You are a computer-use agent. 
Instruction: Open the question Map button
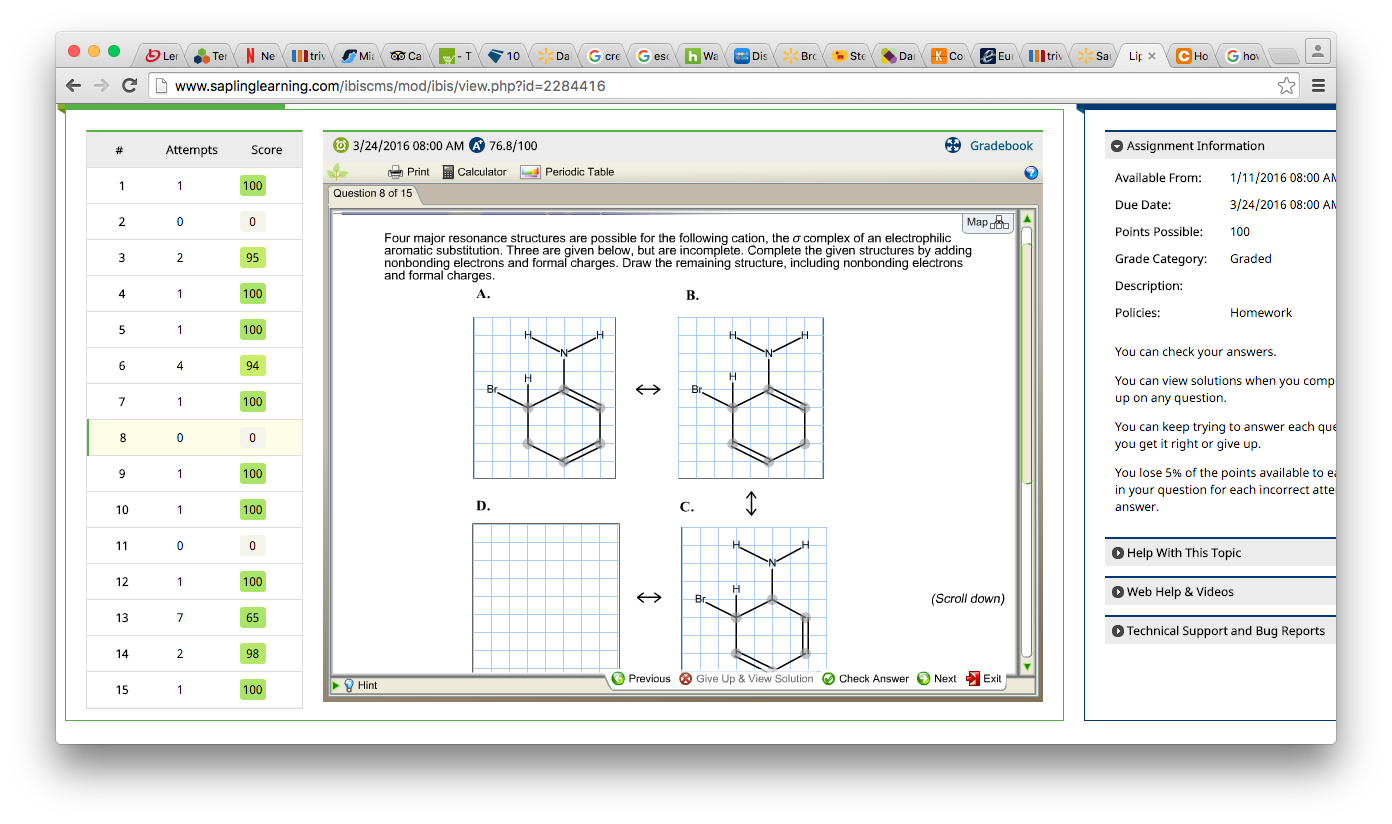point(987,222)
